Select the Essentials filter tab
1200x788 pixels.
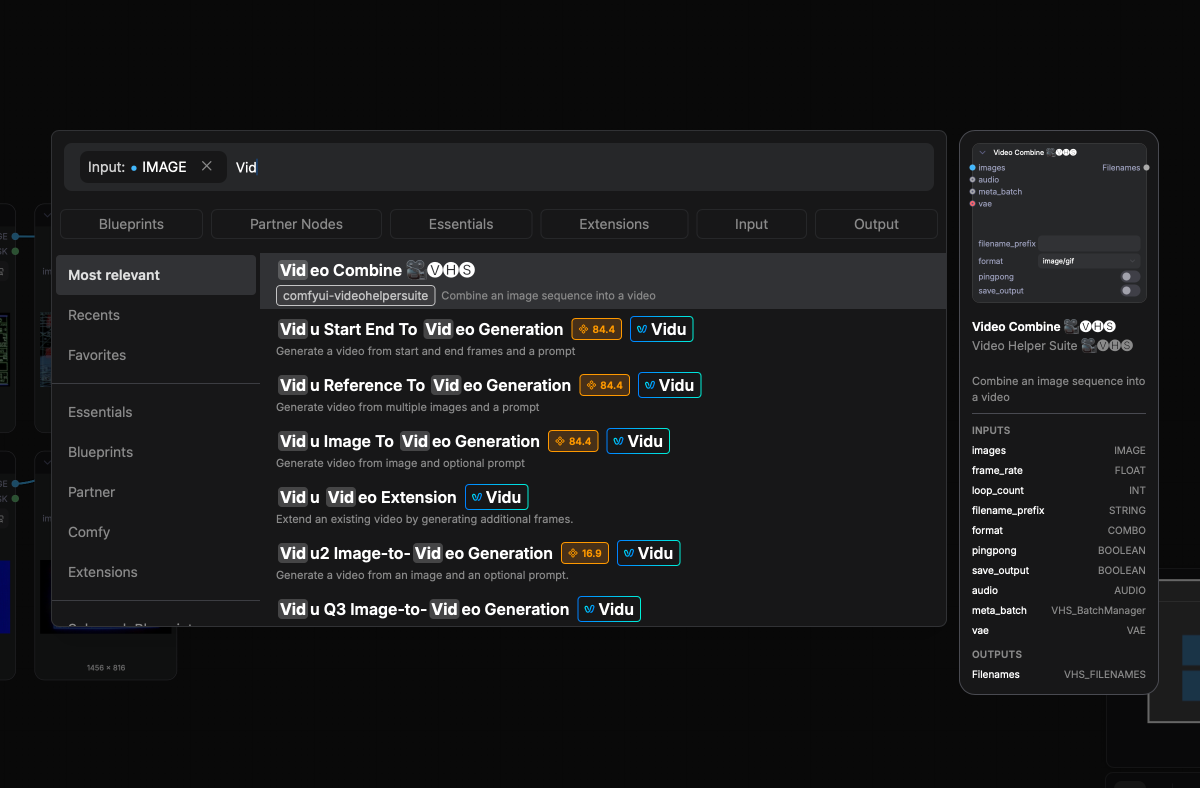[461, 223]
